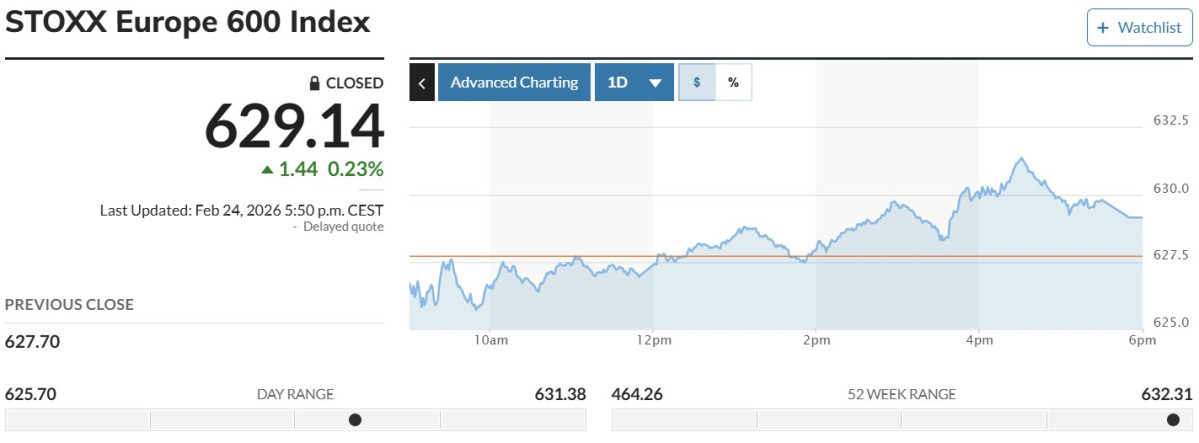Click the 4pm time axis label

(x=979, y=340)
